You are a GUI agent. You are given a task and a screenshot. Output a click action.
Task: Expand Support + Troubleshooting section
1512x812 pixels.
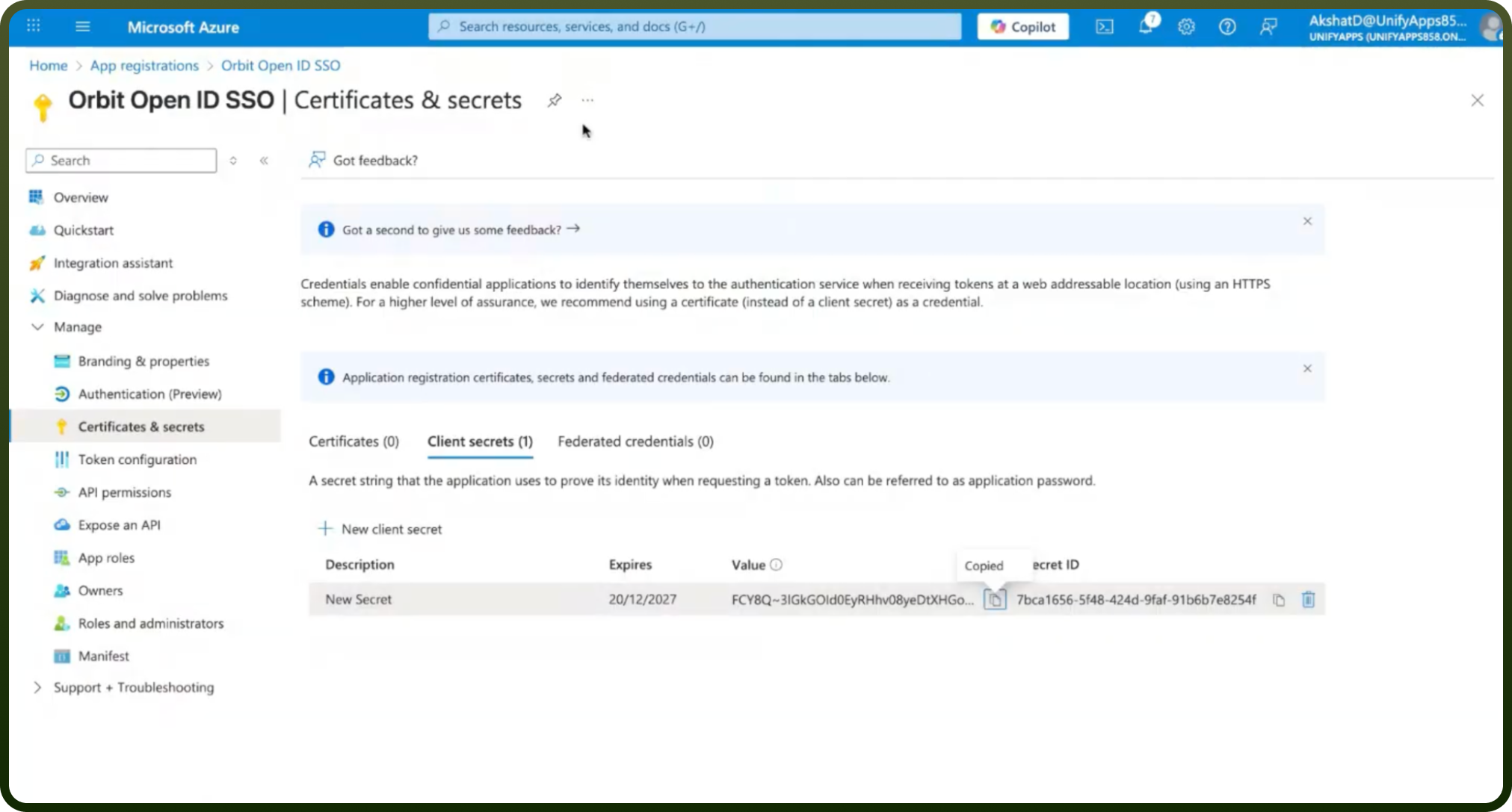[x=133, y=687]
